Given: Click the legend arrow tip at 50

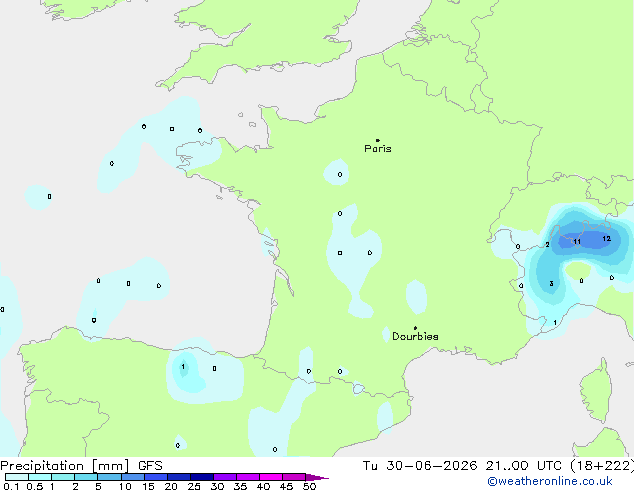Looking at the screenshot, I should [x=317, y=477].
